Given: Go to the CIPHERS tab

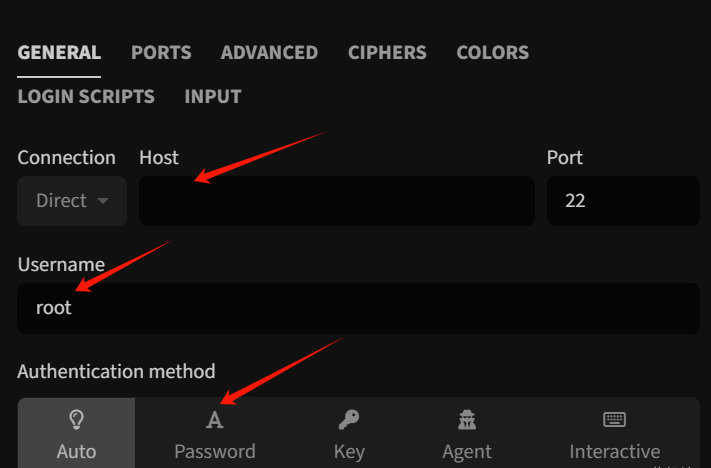Looking at the screenshot, I should (387, 53).
